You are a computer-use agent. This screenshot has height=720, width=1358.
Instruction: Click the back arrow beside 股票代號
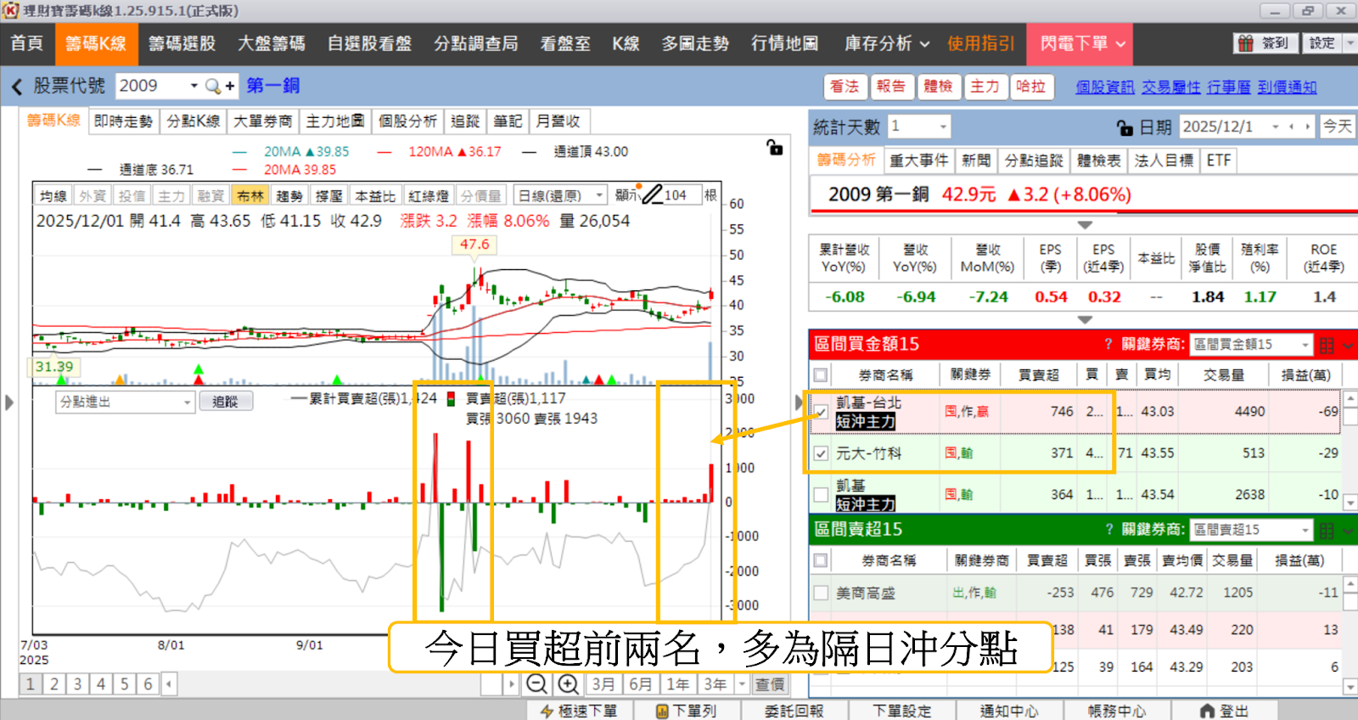(16, 87)
